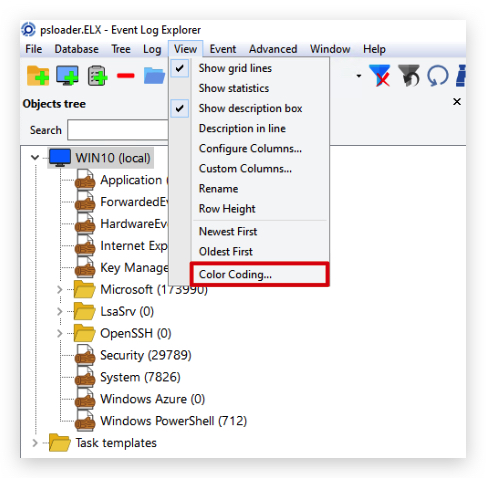
Task: Open the toolbar dropdown arrow near filter icons
Action: click(x=359, y=76)
